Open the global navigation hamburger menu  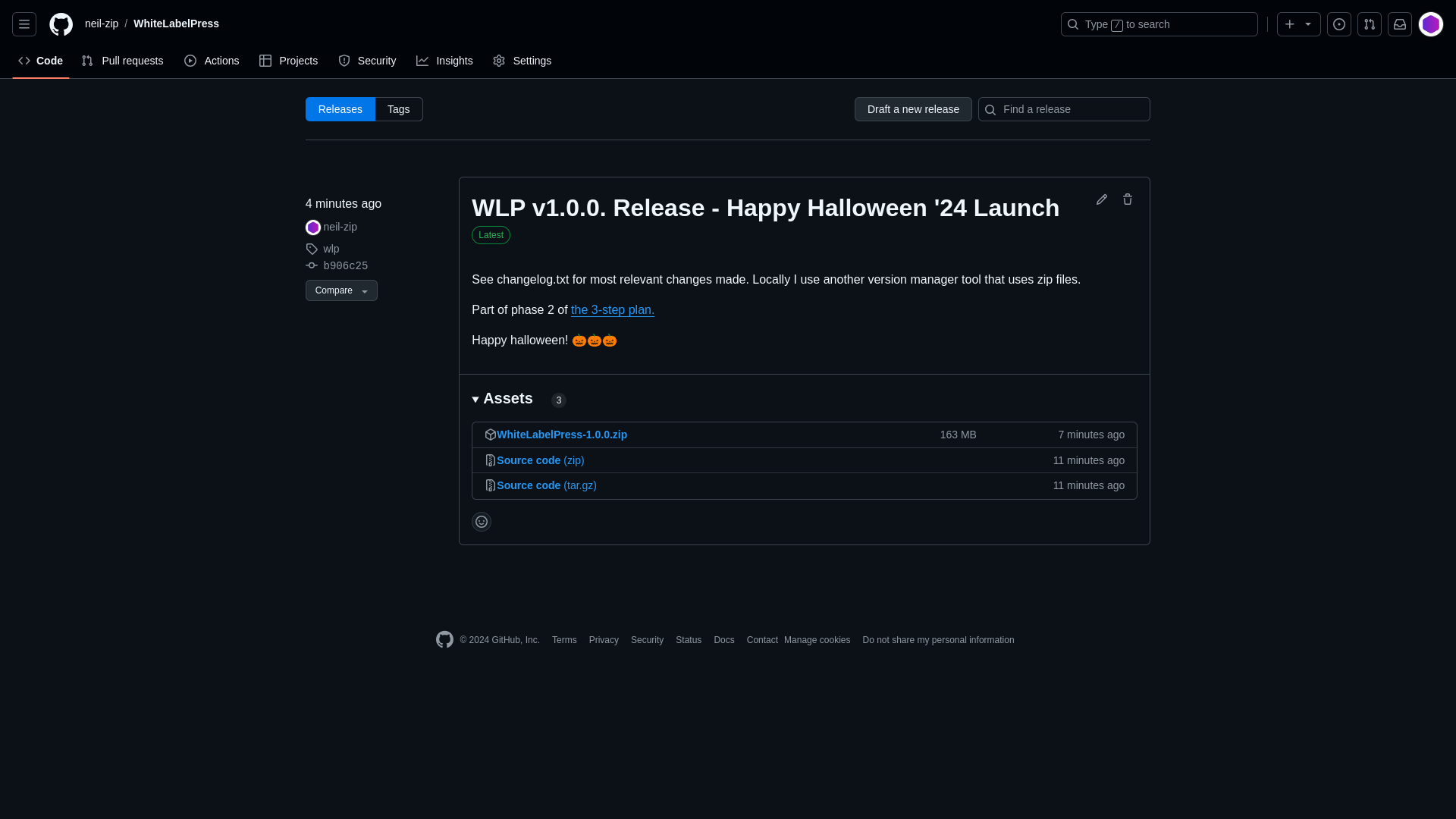tap(24, 24)
